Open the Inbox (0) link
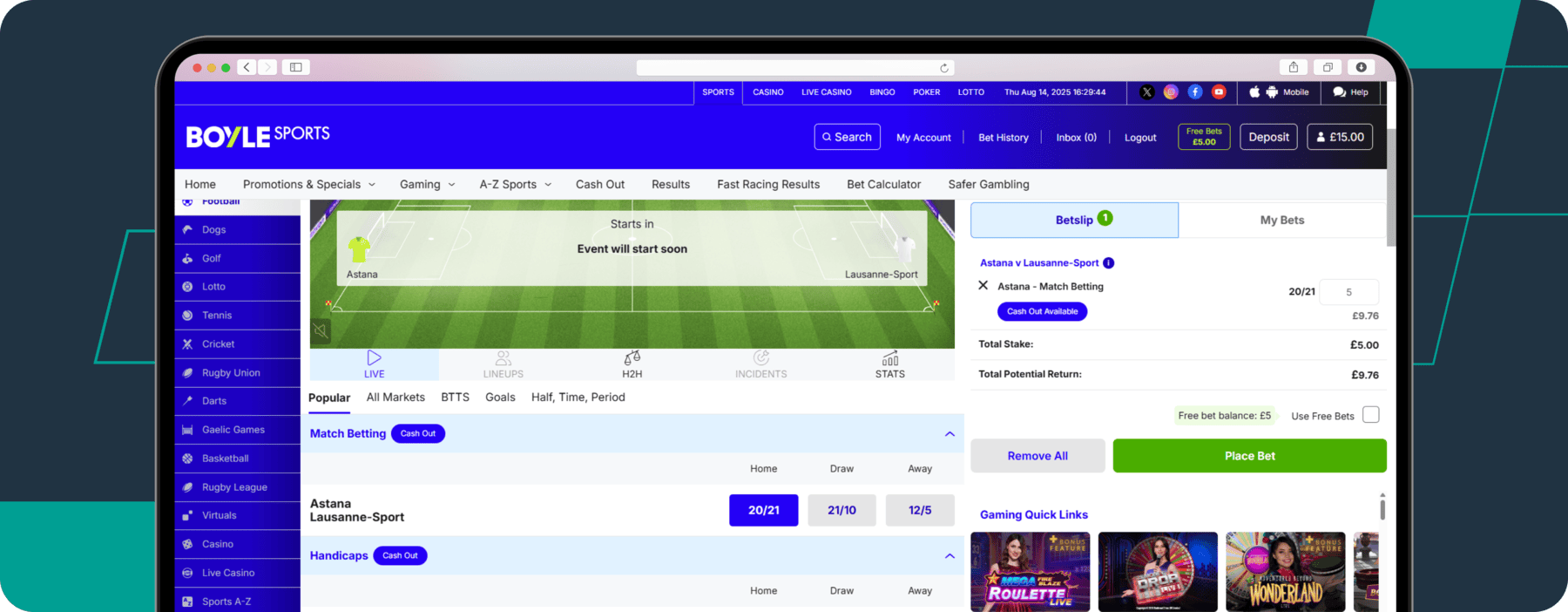 [1077, 138]
